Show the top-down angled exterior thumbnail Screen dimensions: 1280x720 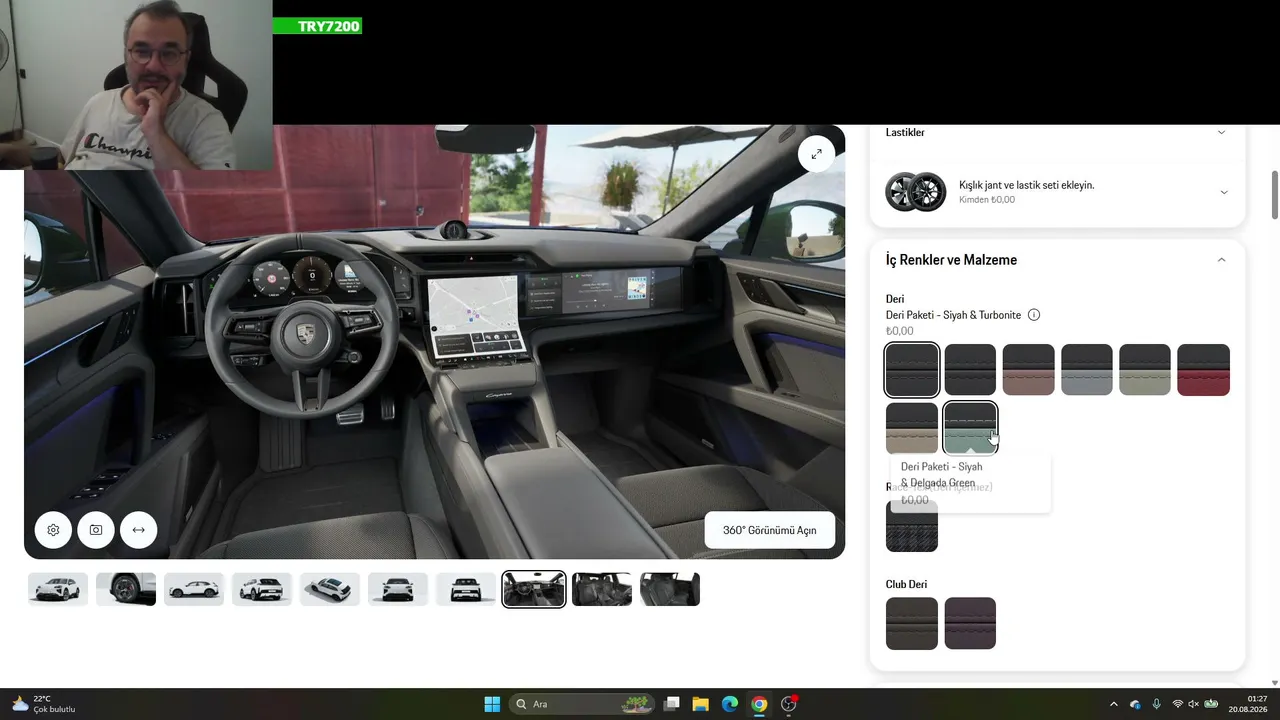click(x=330, y=589)
